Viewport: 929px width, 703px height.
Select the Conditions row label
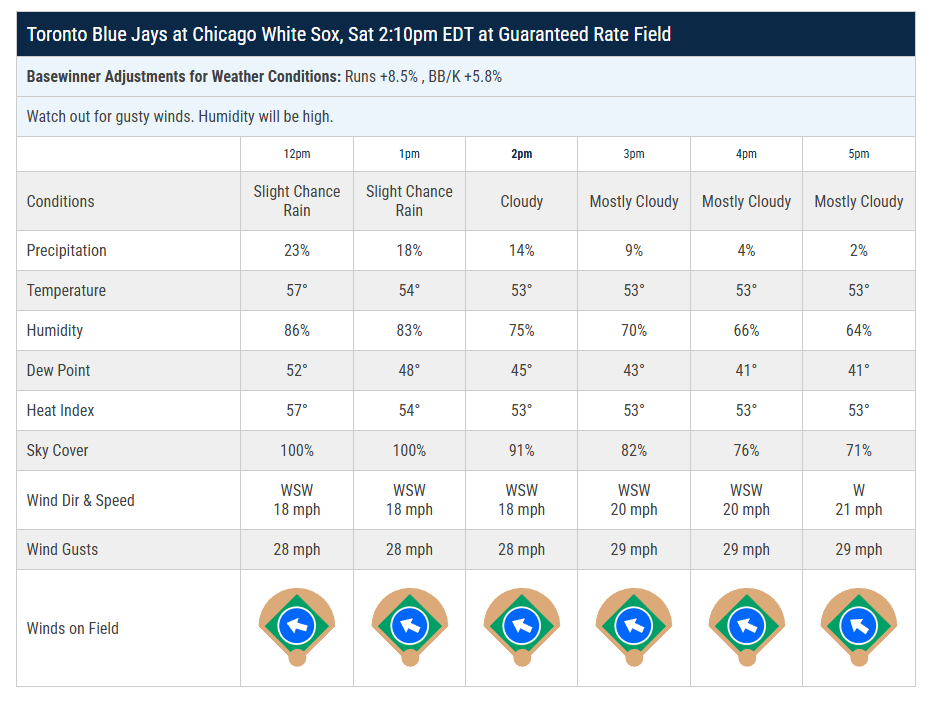coord(61,201)
